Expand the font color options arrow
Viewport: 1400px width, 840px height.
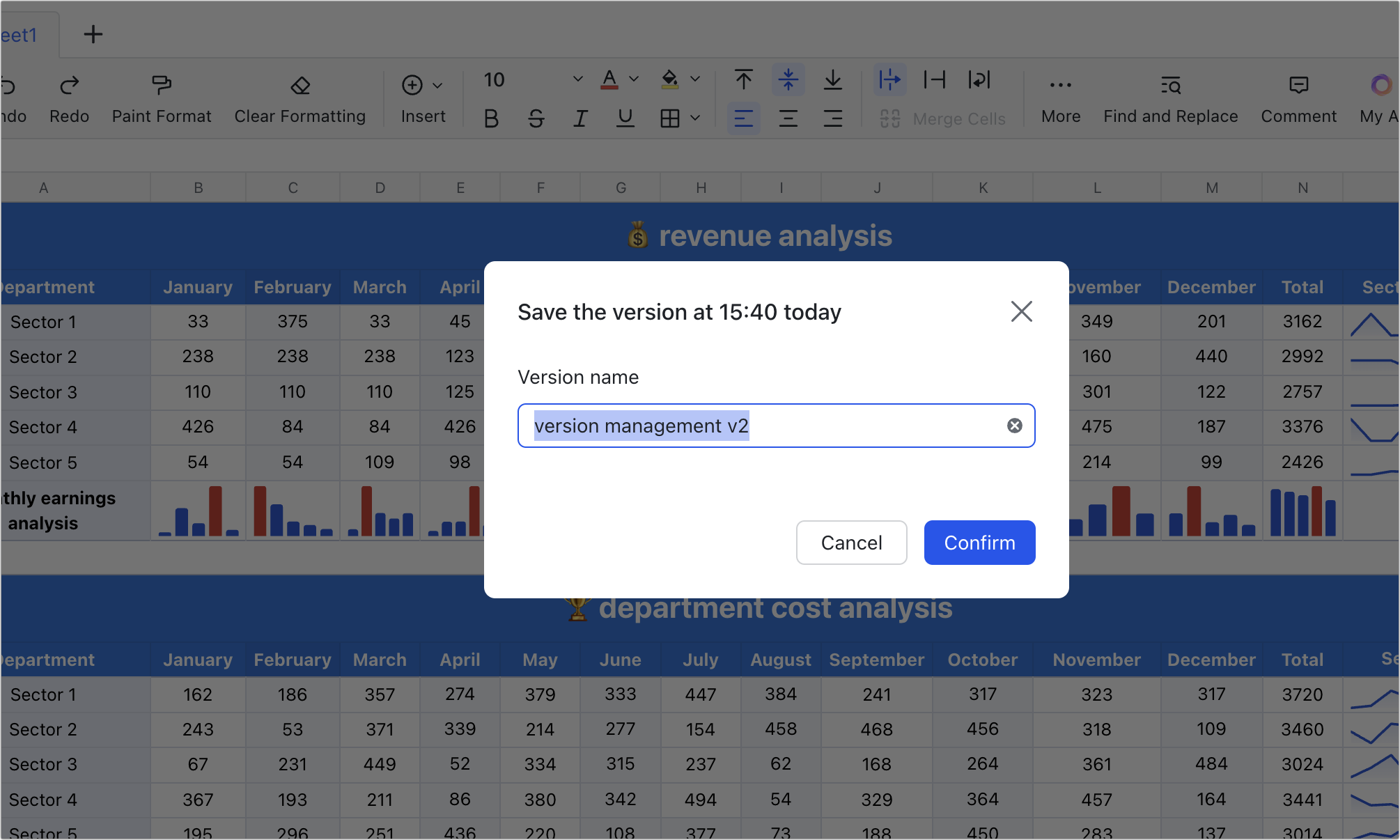[634, 79]
